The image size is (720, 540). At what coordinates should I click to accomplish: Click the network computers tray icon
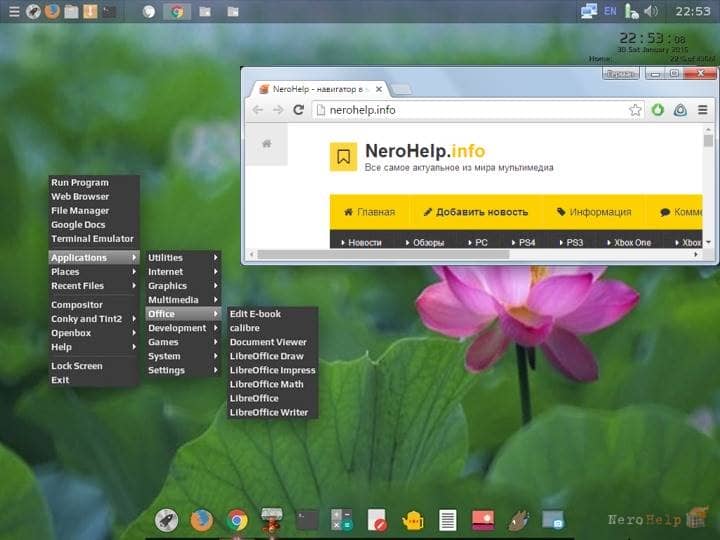pos(589,11)
